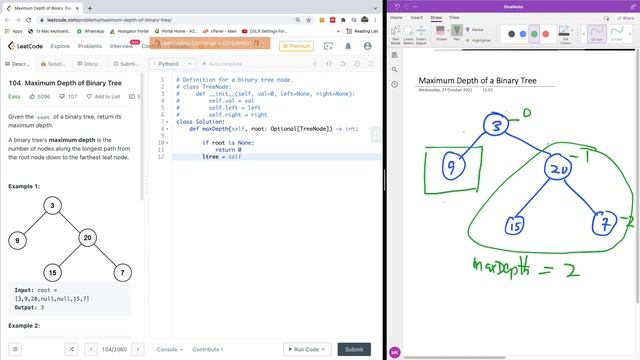Viewport: 640px width, 360px height.
Task: Open Problems link in LeetCode navbar
Action: (90, 46)
